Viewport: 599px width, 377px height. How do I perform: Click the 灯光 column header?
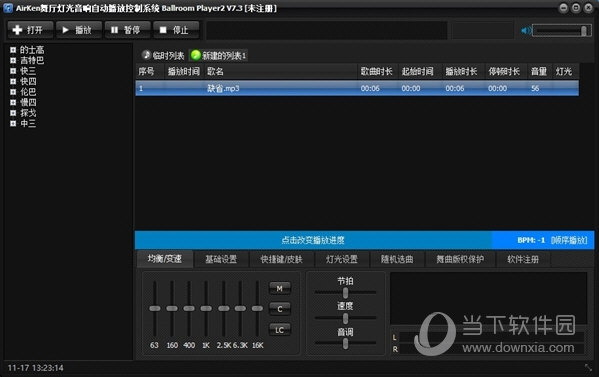point(565,71)
